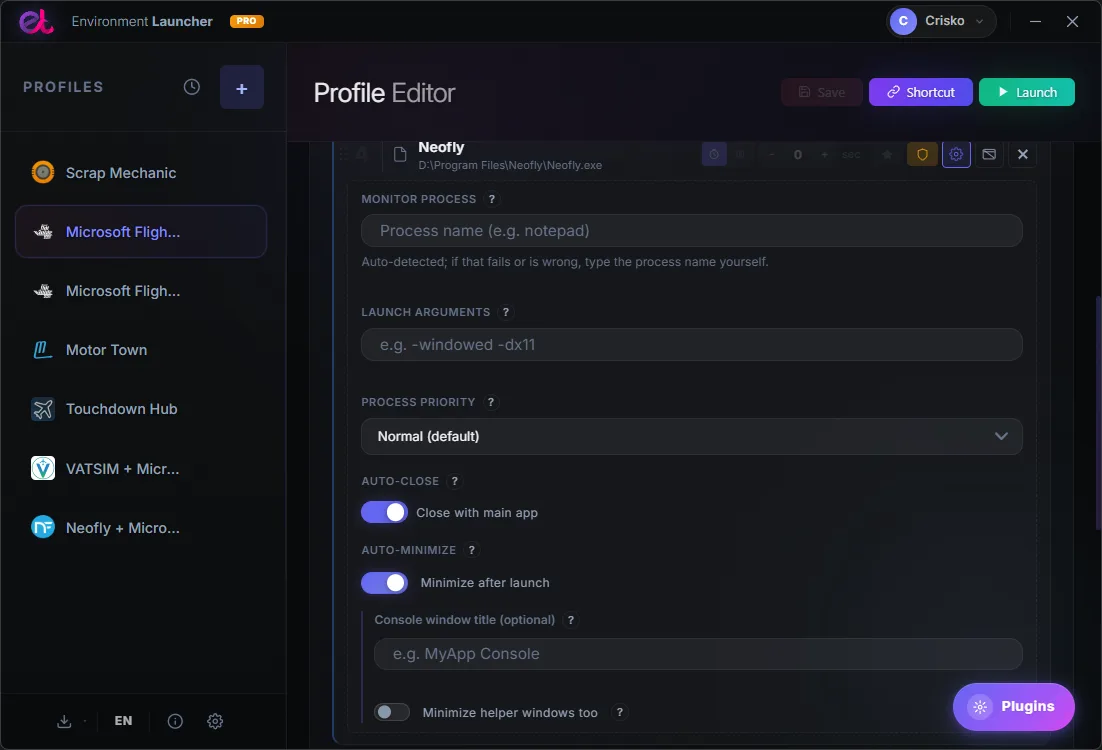The width and height of the screenshot is (1102, 750).
Task: Click the download icon in sidebar footer
Action: (x=64, y=721)
